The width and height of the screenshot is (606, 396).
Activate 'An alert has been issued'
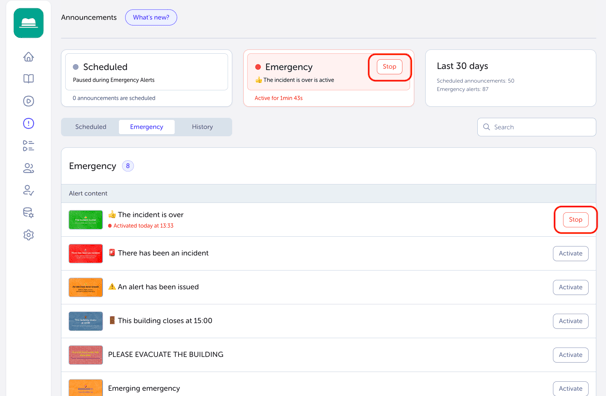pos(571,287)
